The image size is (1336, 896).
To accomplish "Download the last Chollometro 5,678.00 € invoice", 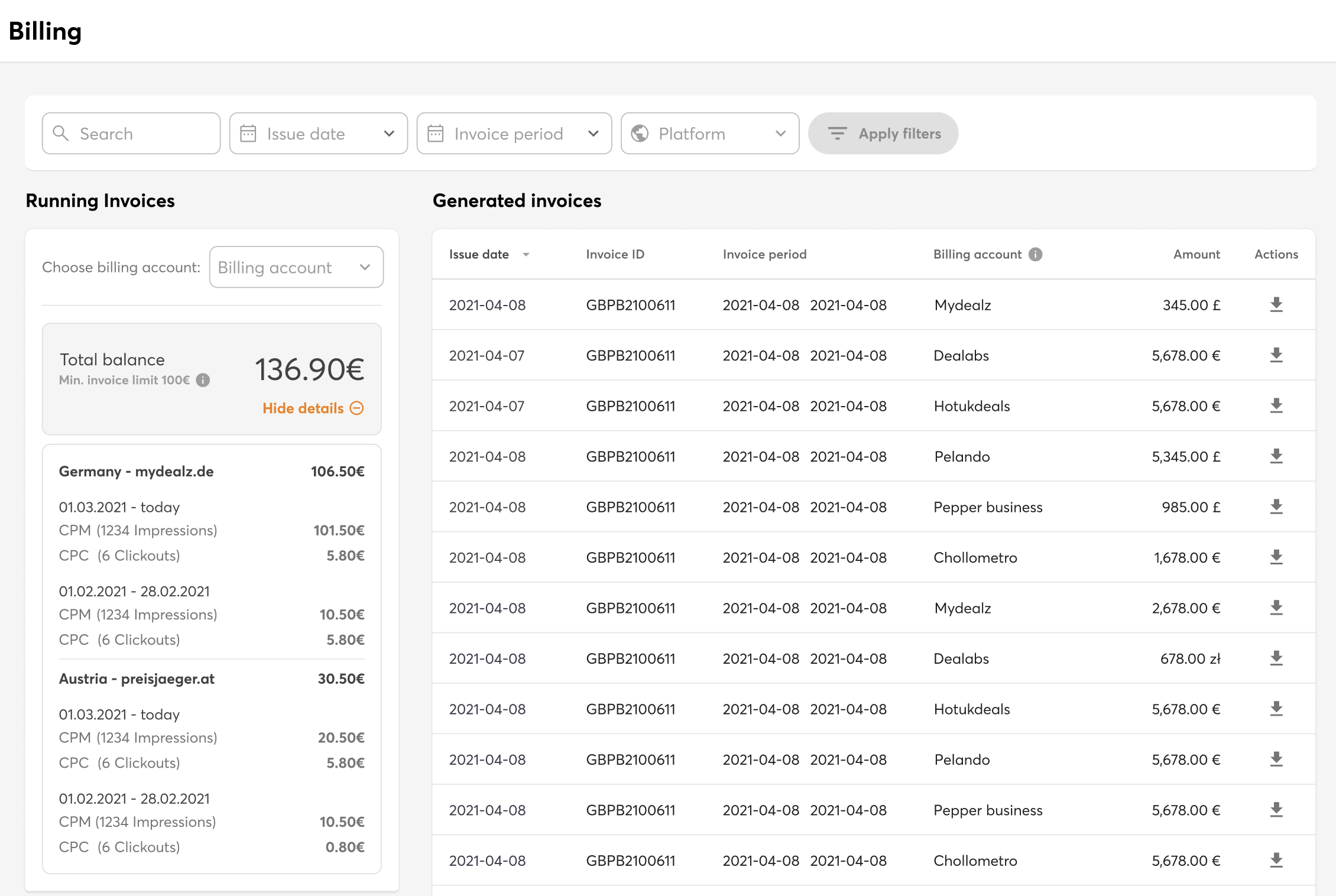I will click(1276, 861).
